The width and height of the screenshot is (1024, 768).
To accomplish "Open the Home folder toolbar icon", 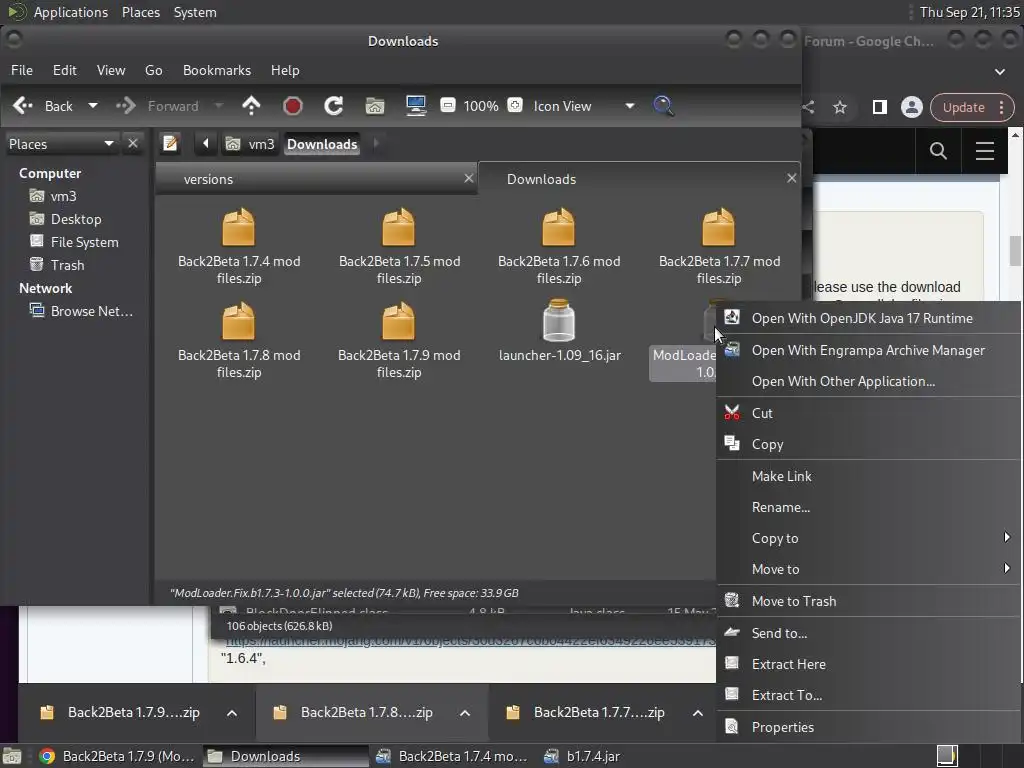I will 375,106.
